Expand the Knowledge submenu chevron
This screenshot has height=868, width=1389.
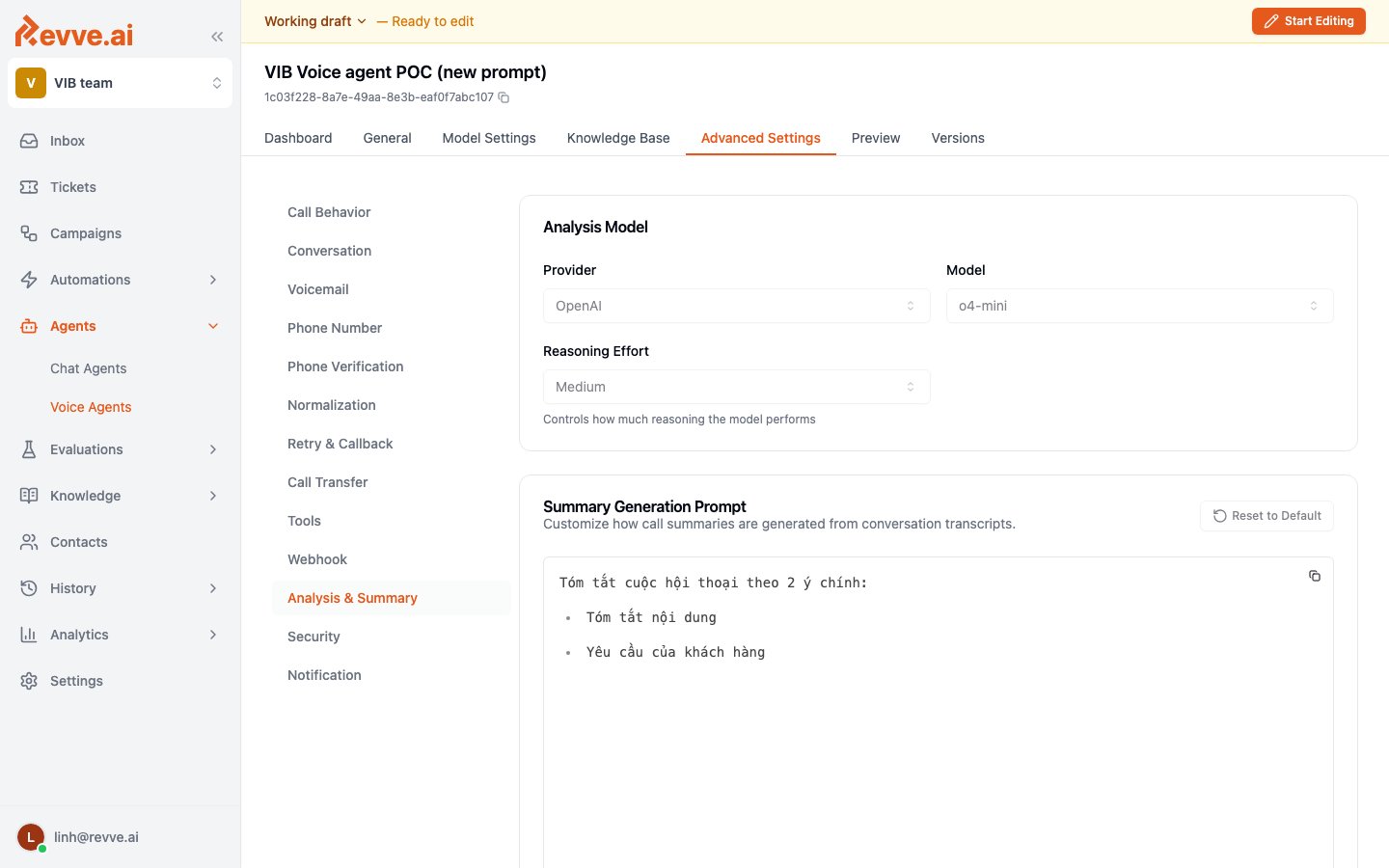pos(213,496)
